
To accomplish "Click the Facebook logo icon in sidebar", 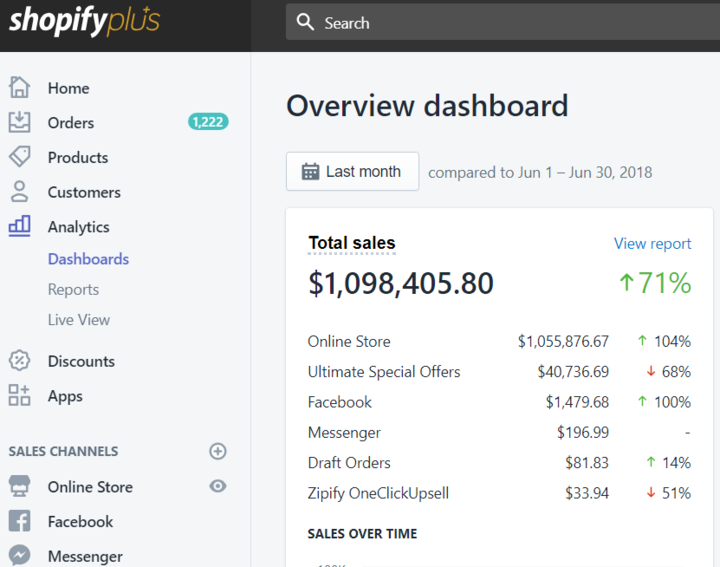I will point(19,521).
